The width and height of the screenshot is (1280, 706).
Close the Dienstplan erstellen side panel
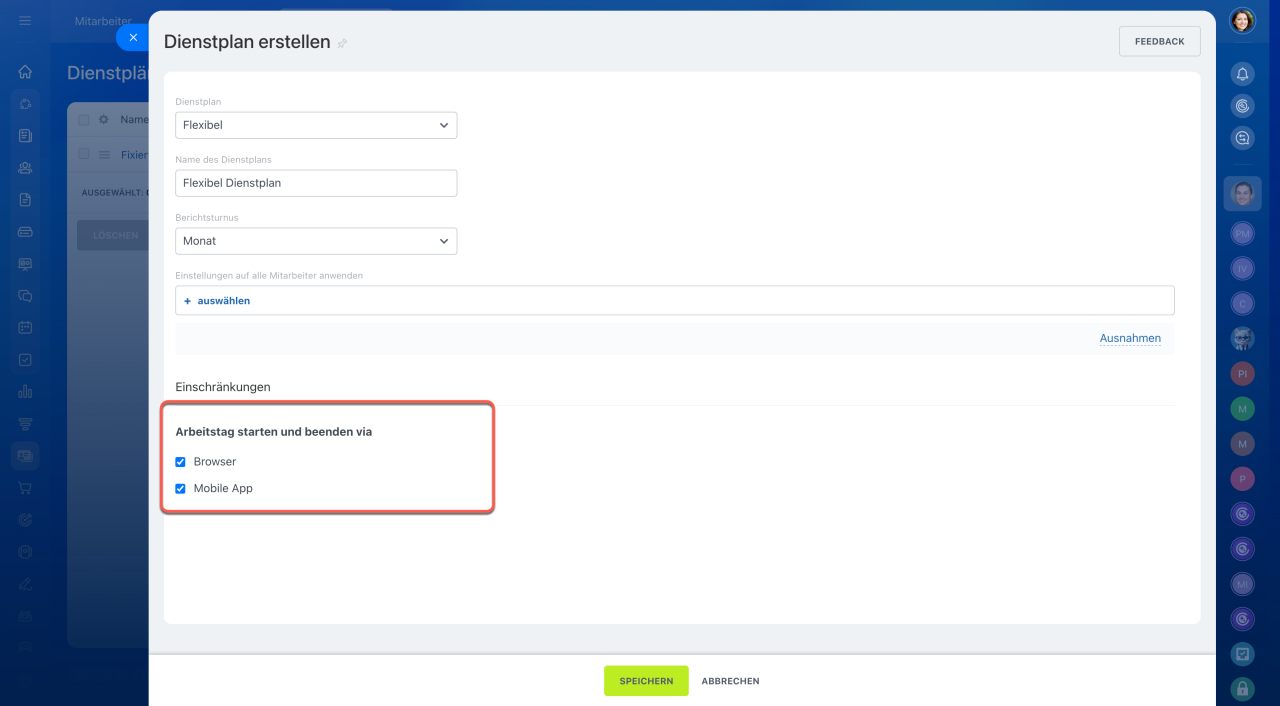point(133,37)
